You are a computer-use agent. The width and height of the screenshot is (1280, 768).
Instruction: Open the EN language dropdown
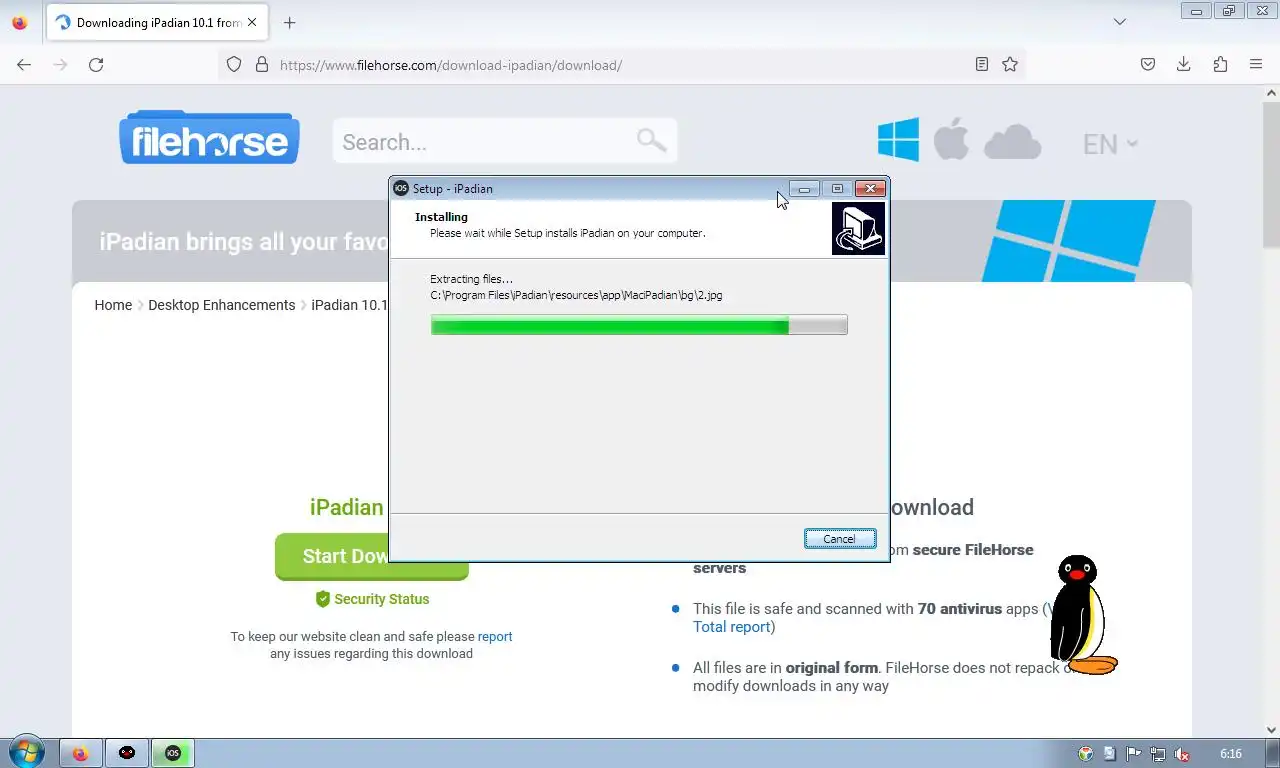click(x=1110, y=144)
